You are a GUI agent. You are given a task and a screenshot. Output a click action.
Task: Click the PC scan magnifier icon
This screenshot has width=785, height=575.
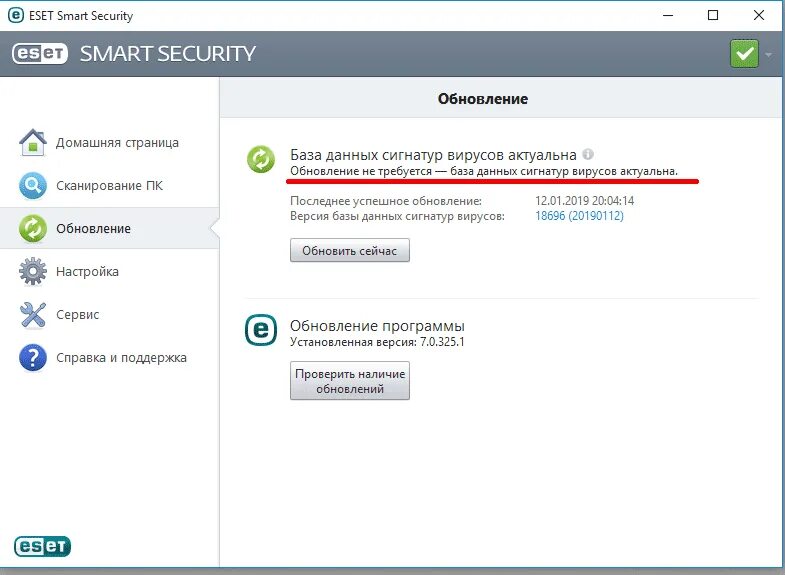(33, 186)
